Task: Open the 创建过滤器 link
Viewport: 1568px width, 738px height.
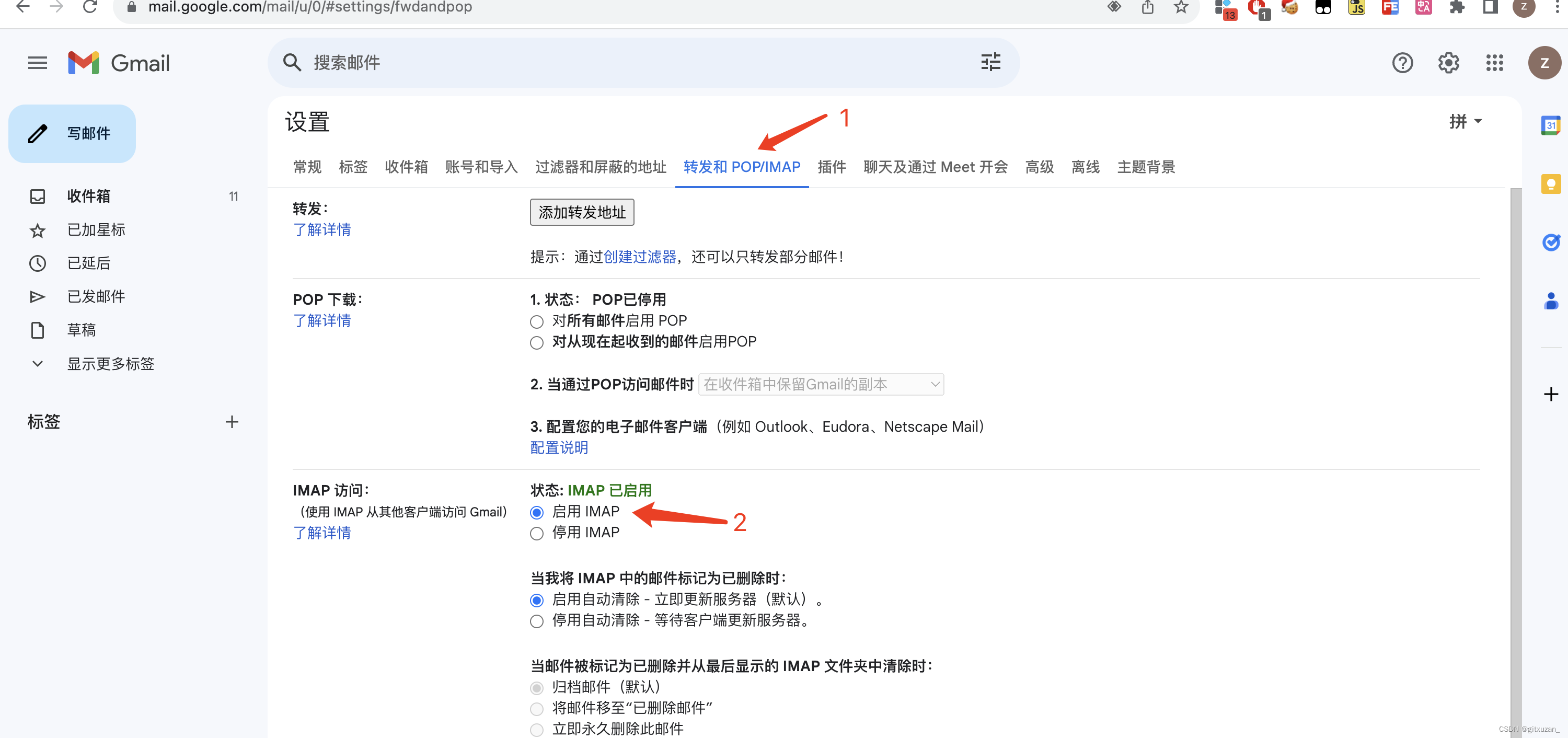Action: tap(639, 257)
